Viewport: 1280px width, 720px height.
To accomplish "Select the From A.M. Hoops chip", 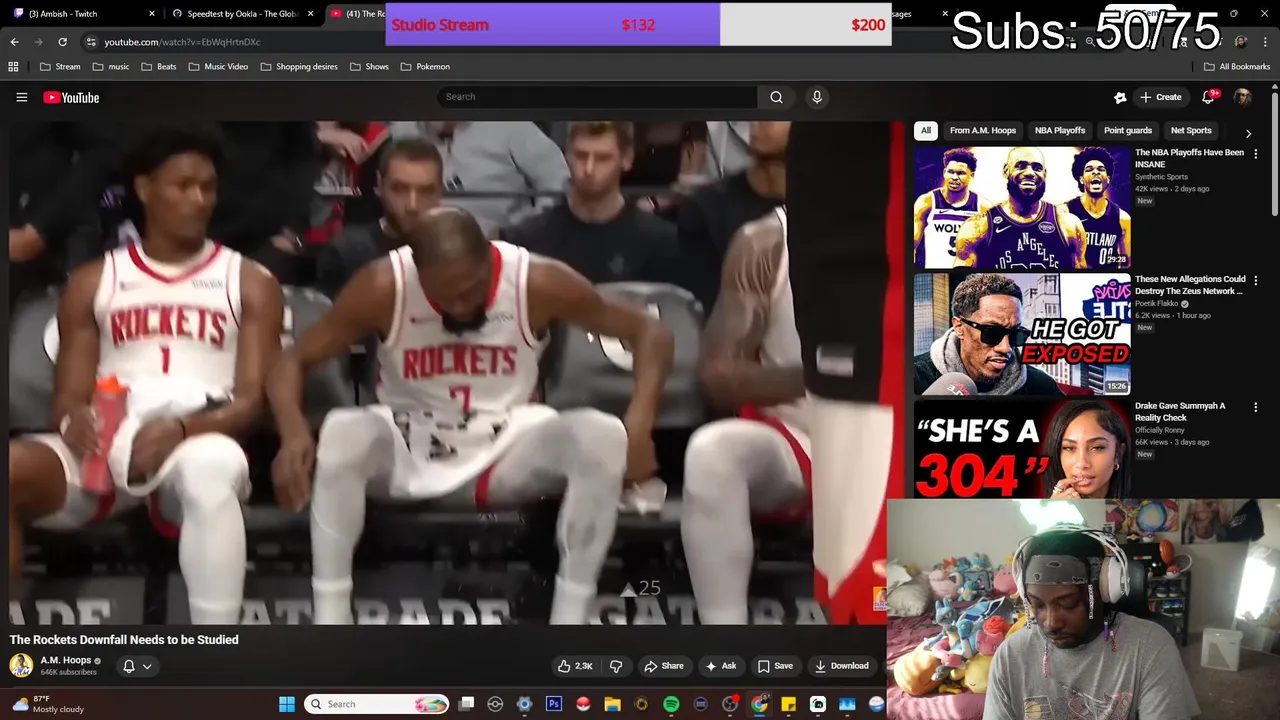I will click(983, 131).
